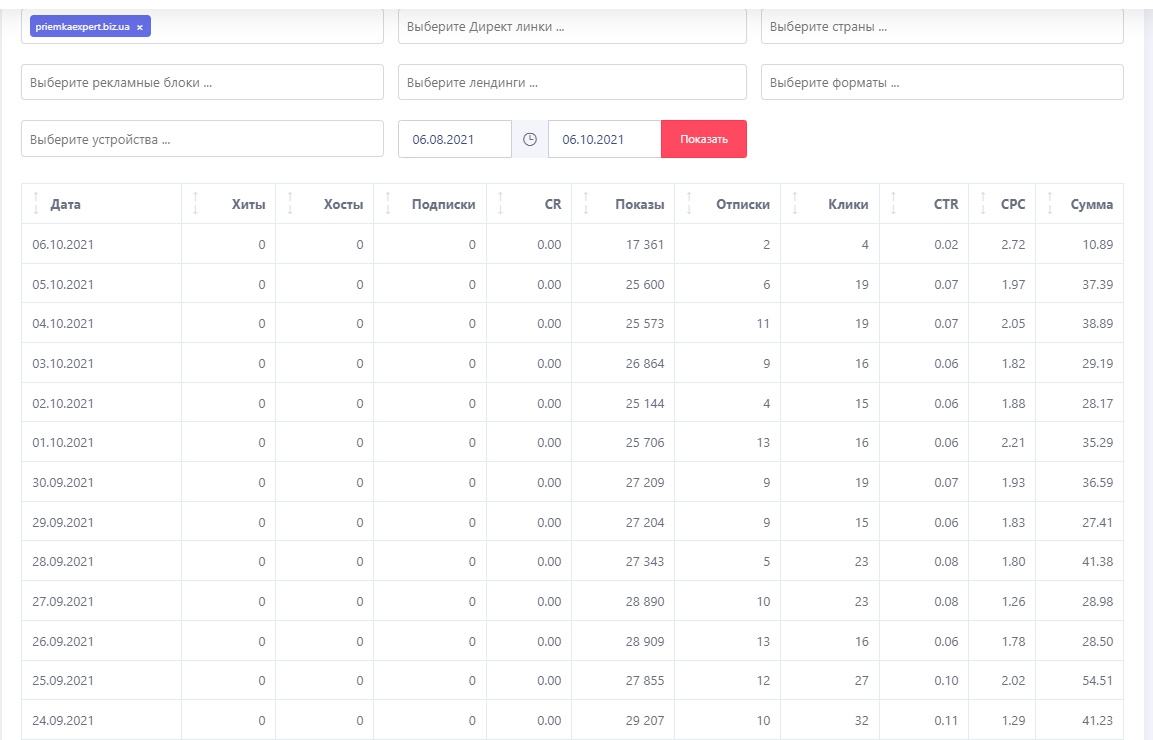1153x740 pixels.
Task: Sort table by CPC column header
Action: coord(1012,204)
